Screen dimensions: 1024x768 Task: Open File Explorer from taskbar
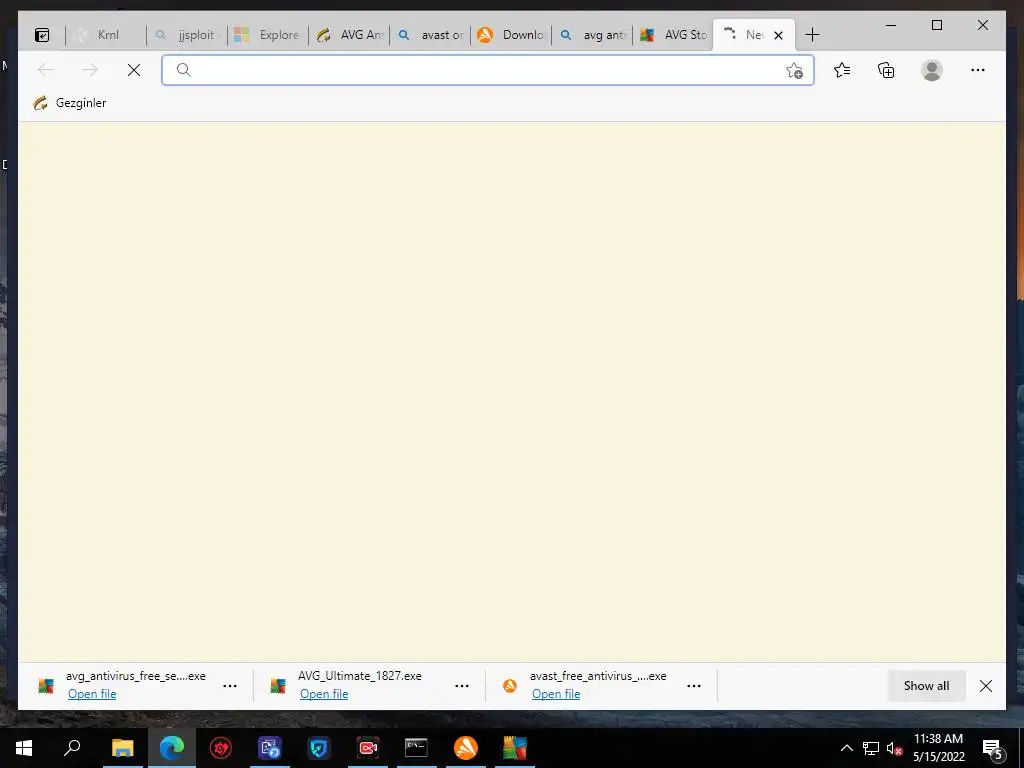pyautogui.click(x=122, y=748)
